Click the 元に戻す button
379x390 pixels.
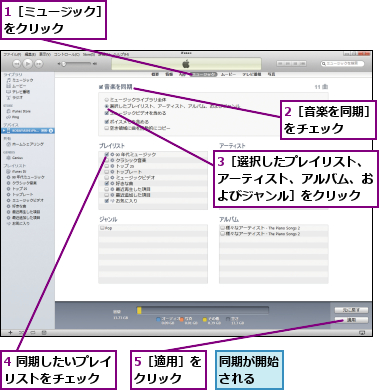click(x=351, y=310)
